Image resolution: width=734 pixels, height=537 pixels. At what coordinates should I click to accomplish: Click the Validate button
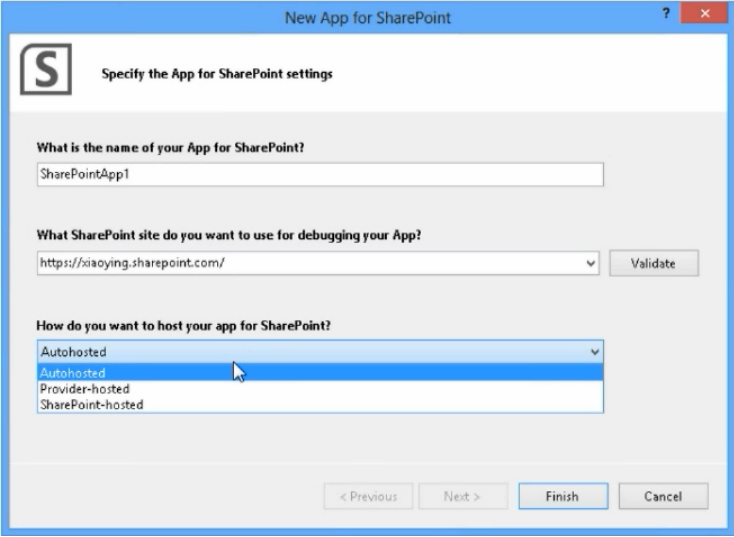pos(653,263)
